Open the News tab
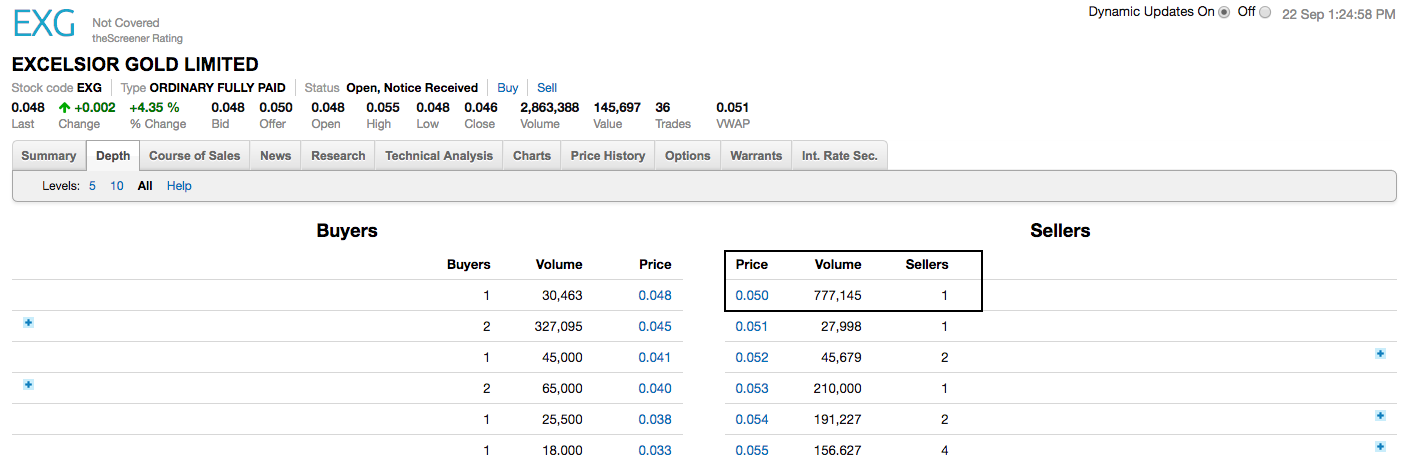 (x=276, y=156)
